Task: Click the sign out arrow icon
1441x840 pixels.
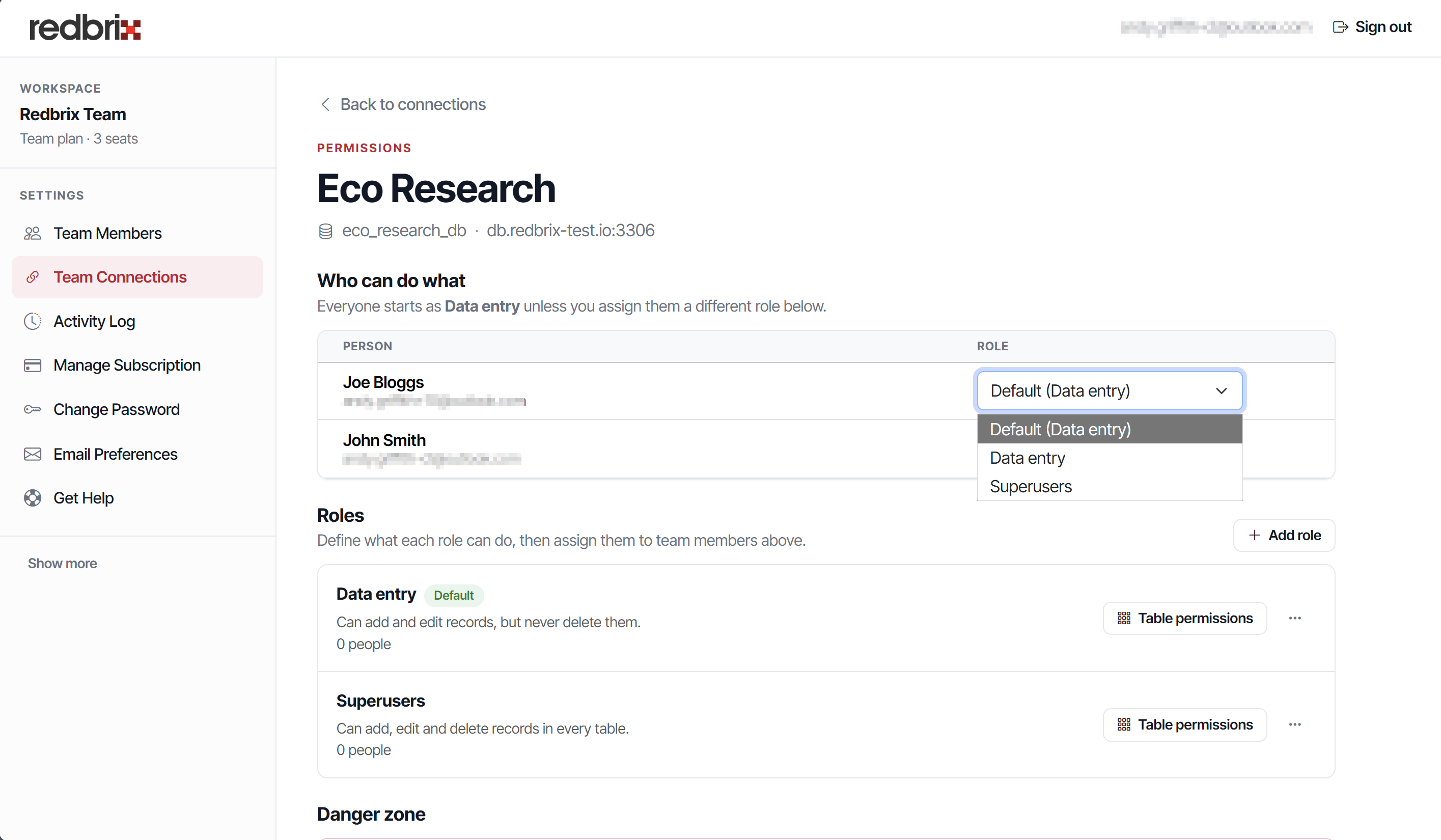Action: (x=1340, y=27)
